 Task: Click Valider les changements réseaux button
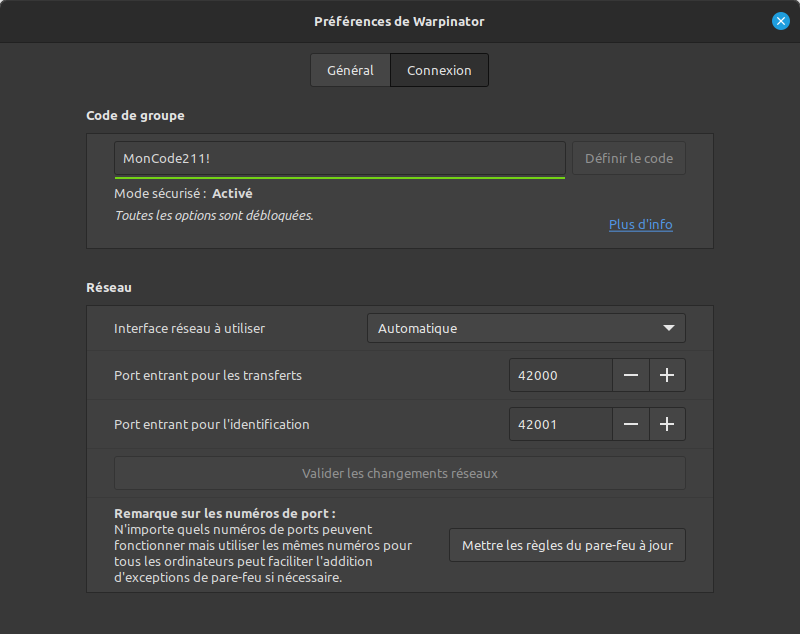[400, 473]
